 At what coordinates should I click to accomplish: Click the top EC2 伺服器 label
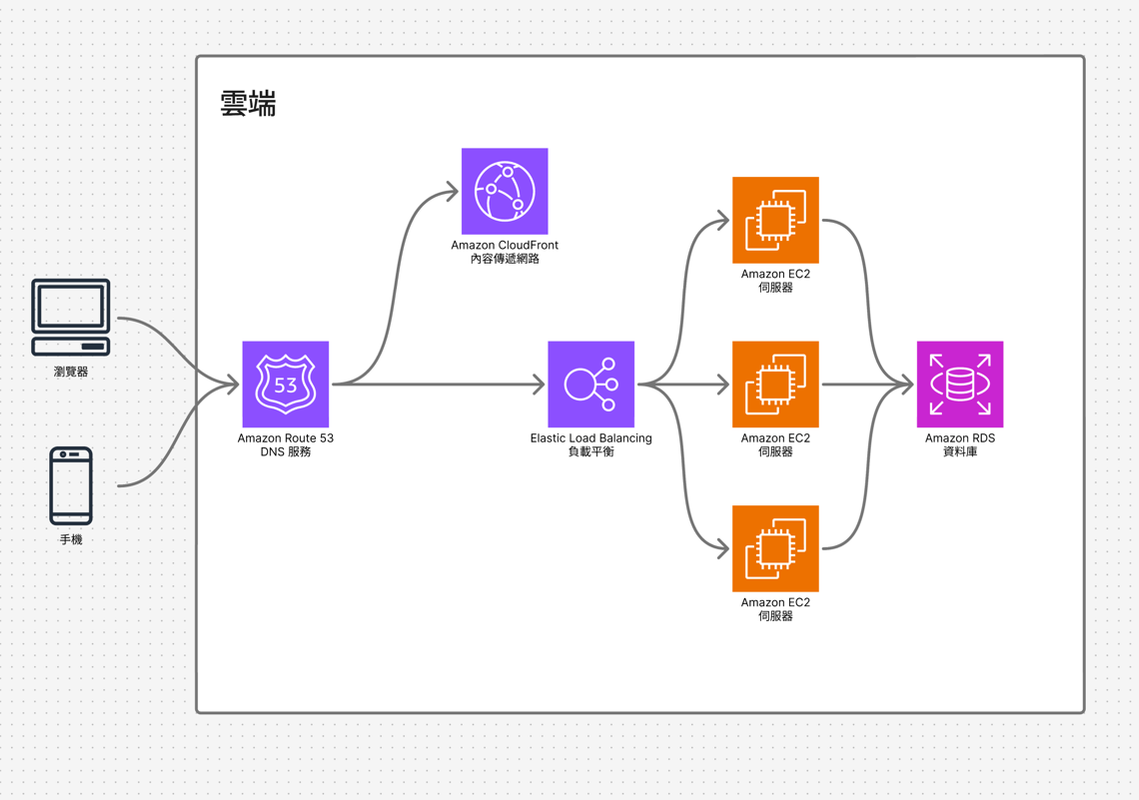coord(776,280)
